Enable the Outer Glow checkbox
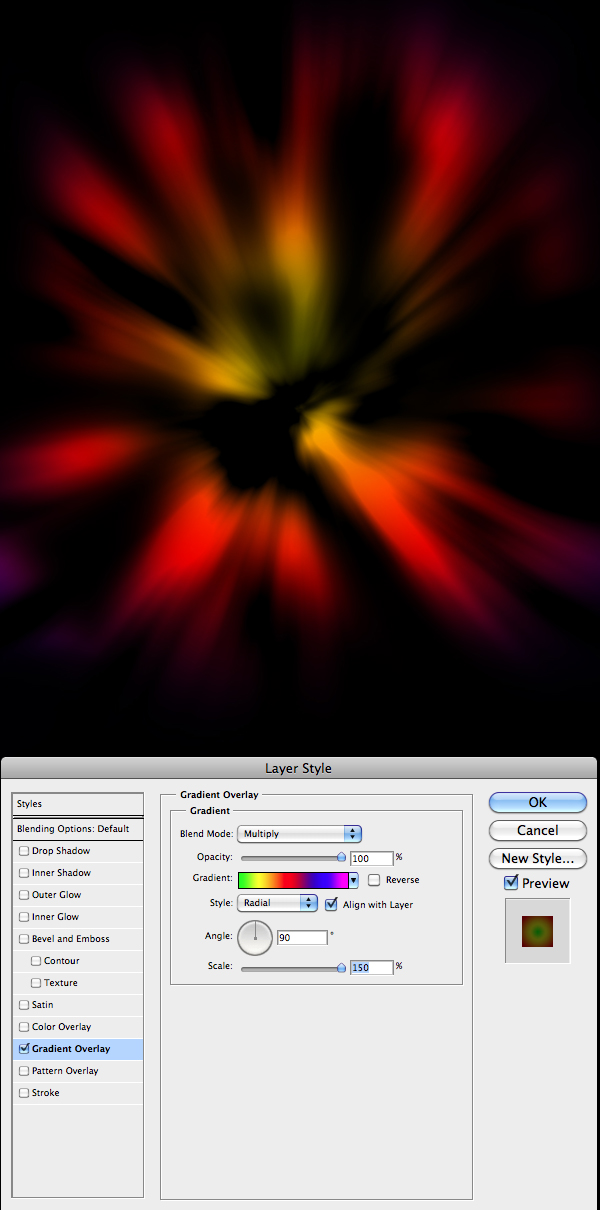Screen dimensions: 600x1210 click(x=24, y=895)
